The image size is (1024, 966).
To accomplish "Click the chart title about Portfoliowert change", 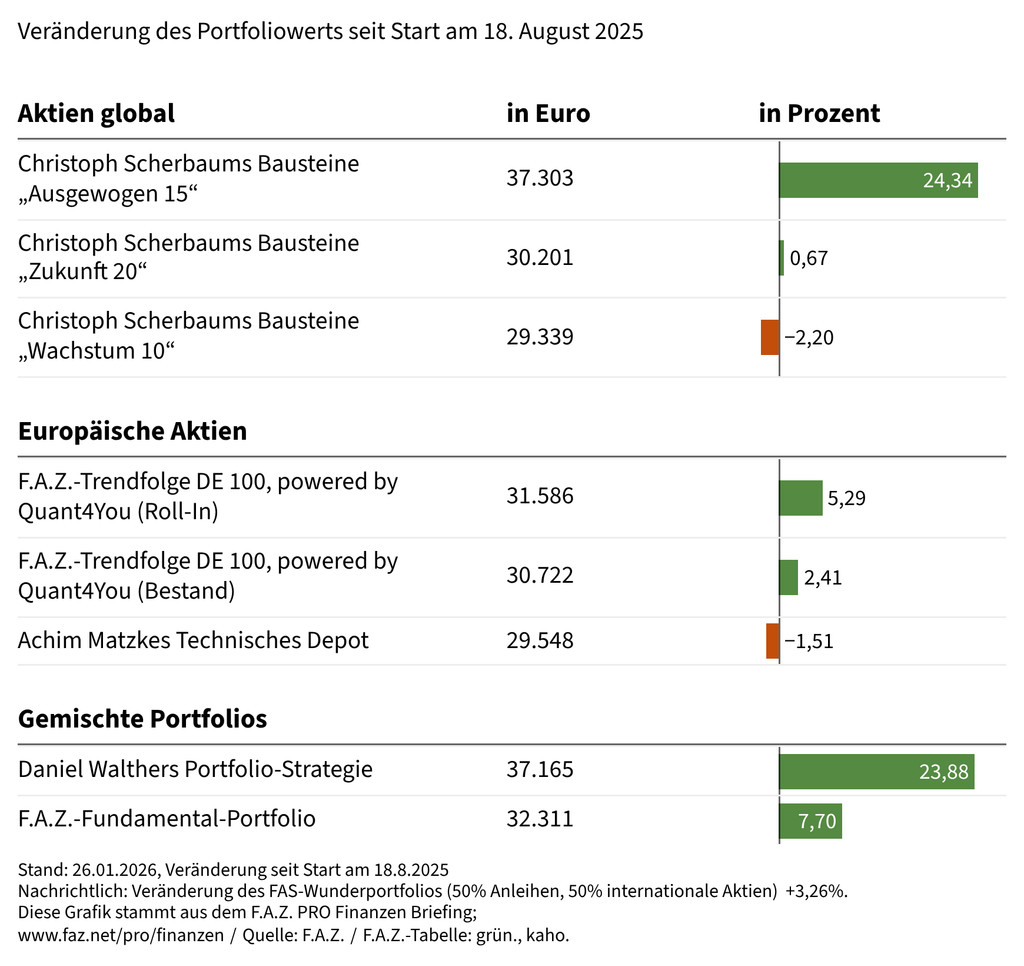I will (x=330, y=31).
